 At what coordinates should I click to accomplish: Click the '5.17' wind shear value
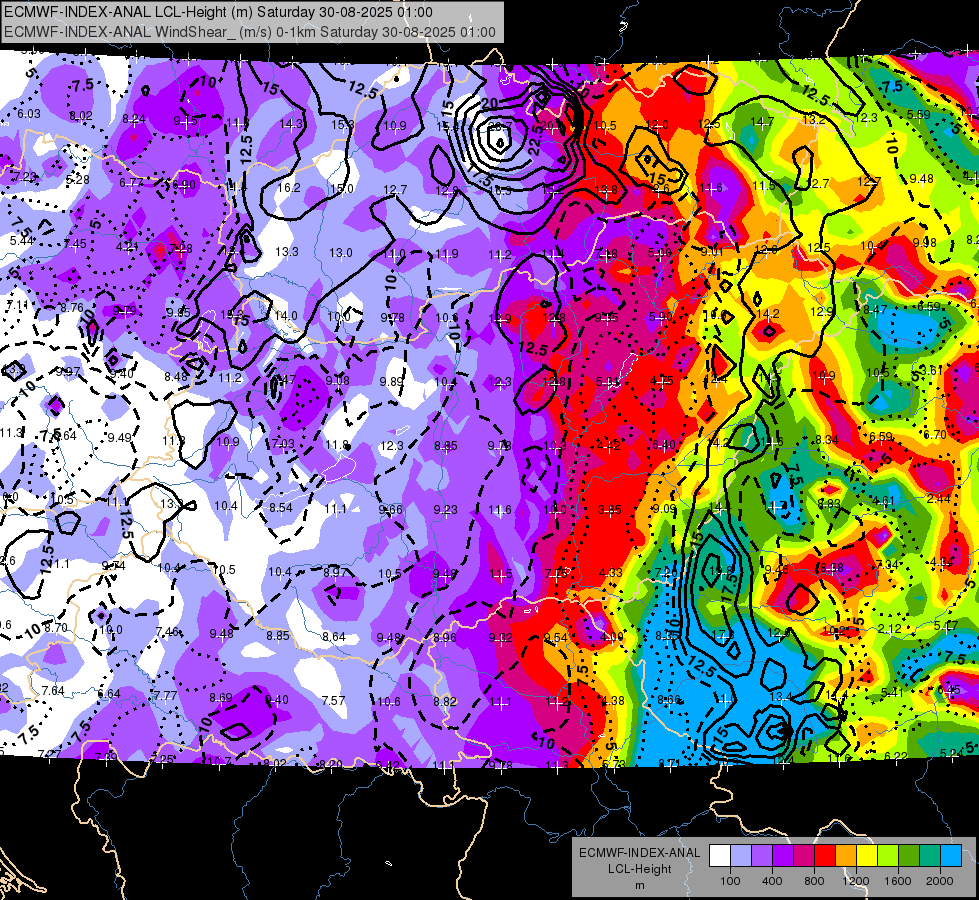[946, 626]
